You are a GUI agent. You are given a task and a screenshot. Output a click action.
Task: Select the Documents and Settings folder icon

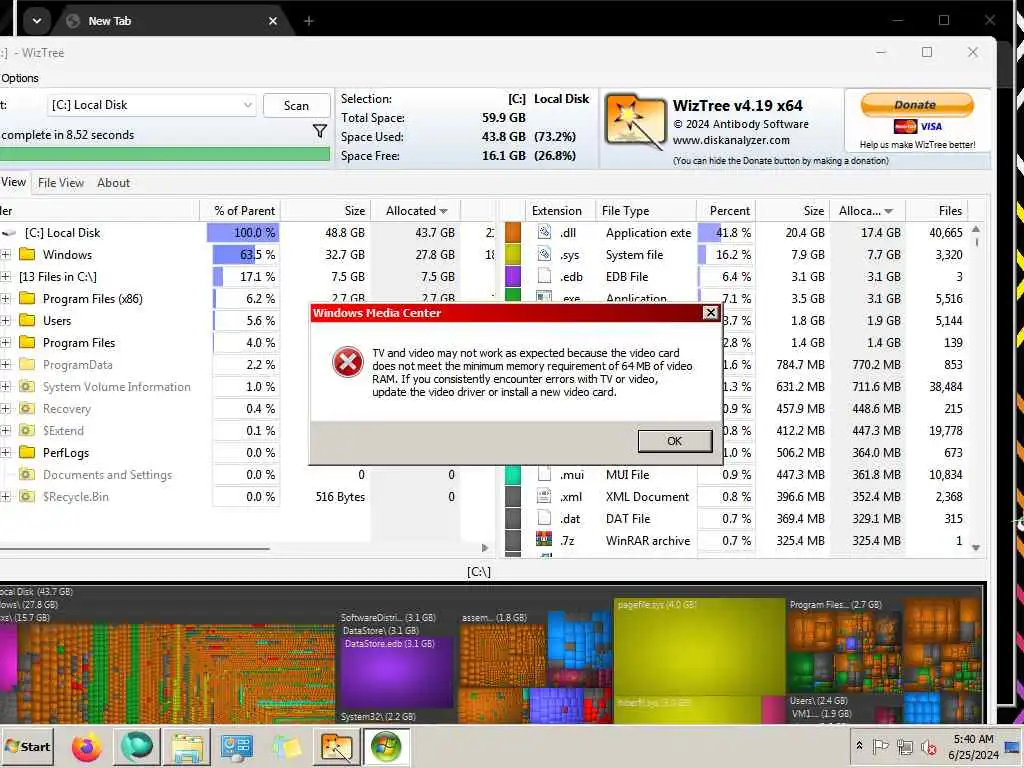[27, 475]
